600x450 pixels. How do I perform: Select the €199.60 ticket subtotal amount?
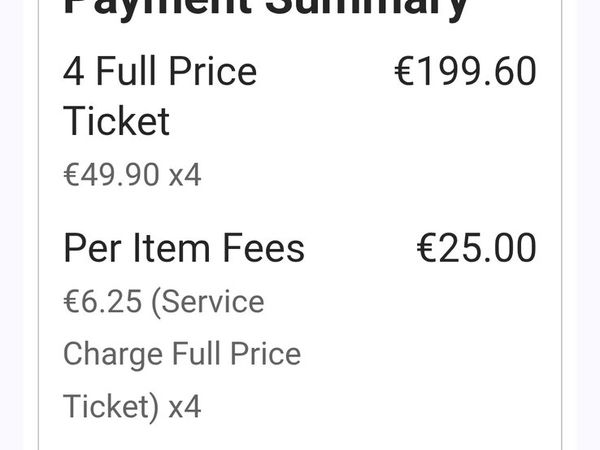[465, 71]
